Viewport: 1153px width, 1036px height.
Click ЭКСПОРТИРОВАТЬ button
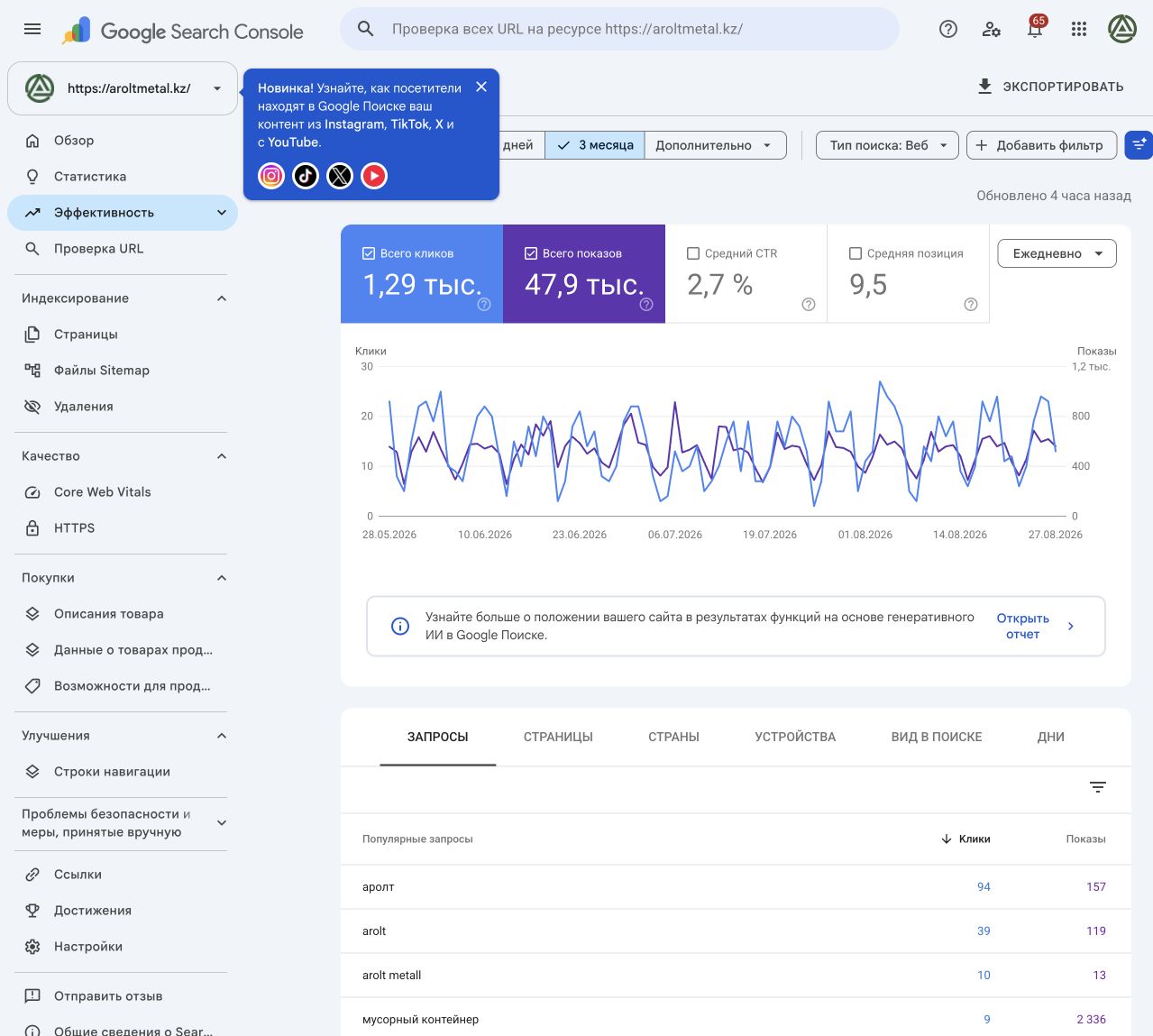click(x=1051, y=87)
